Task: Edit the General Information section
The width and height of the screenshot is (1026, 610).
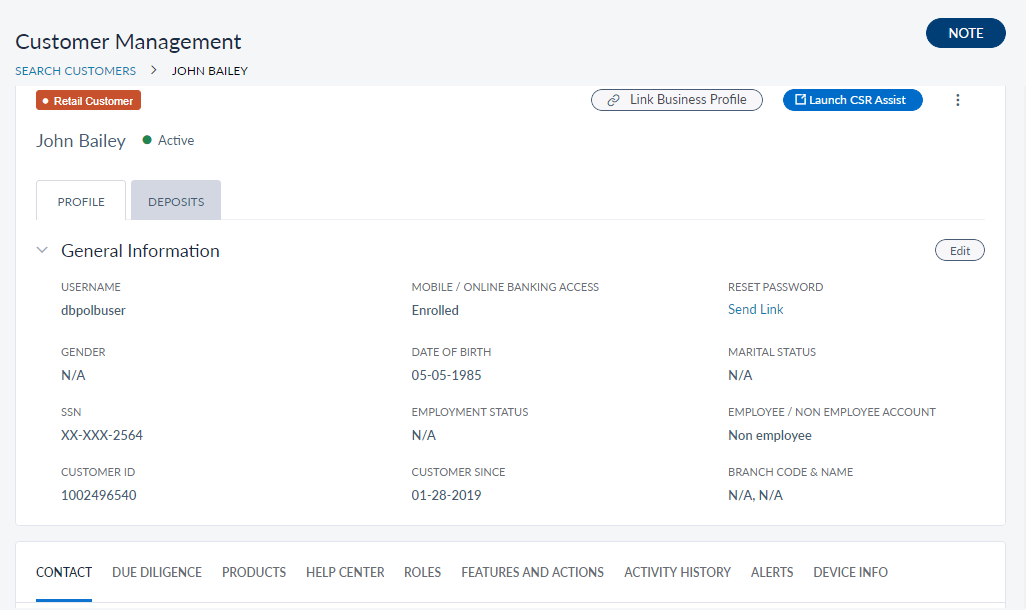Action: pyautogui.click(x=959, y=251)
